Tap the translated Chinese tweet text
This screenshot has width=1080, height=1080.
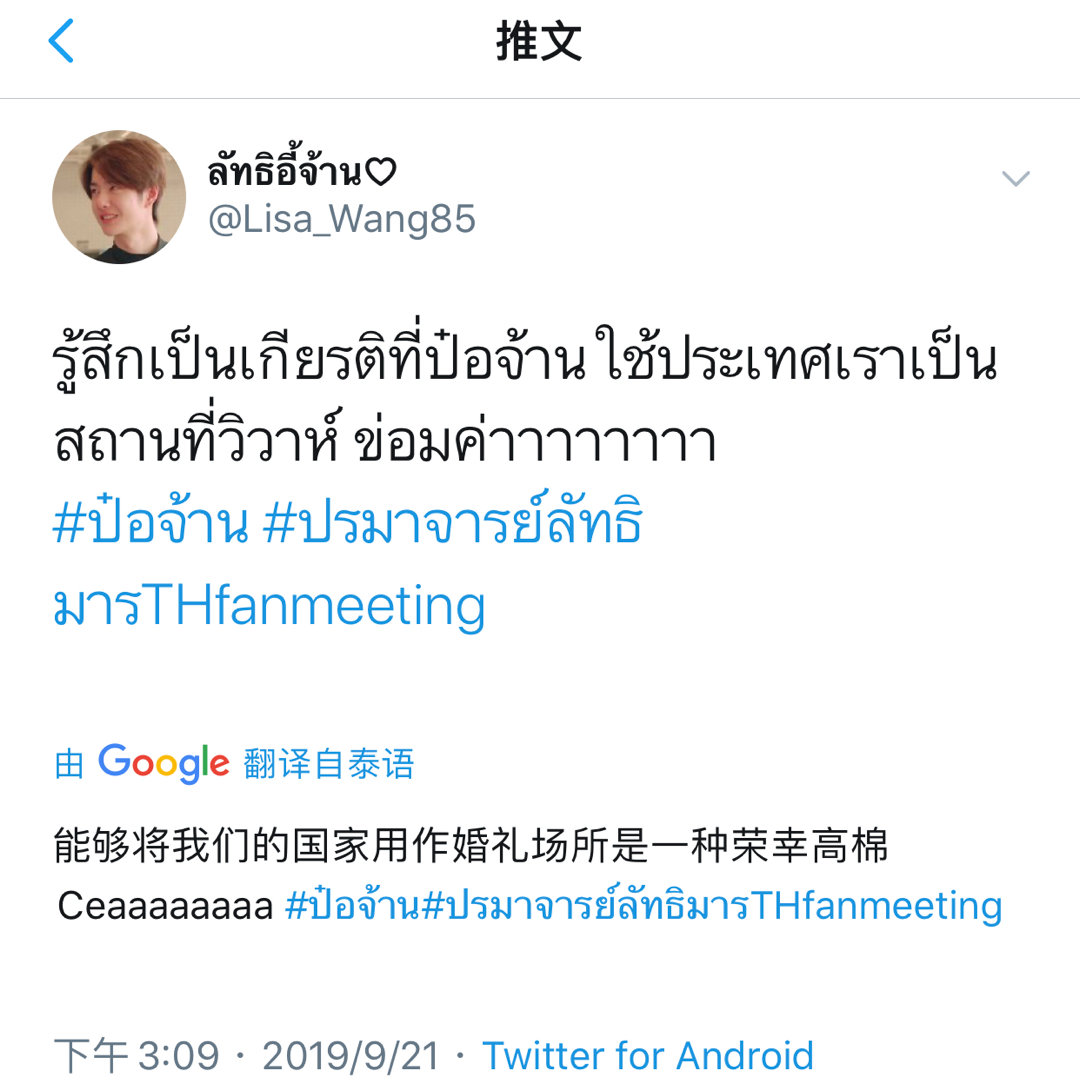point(470,846)
